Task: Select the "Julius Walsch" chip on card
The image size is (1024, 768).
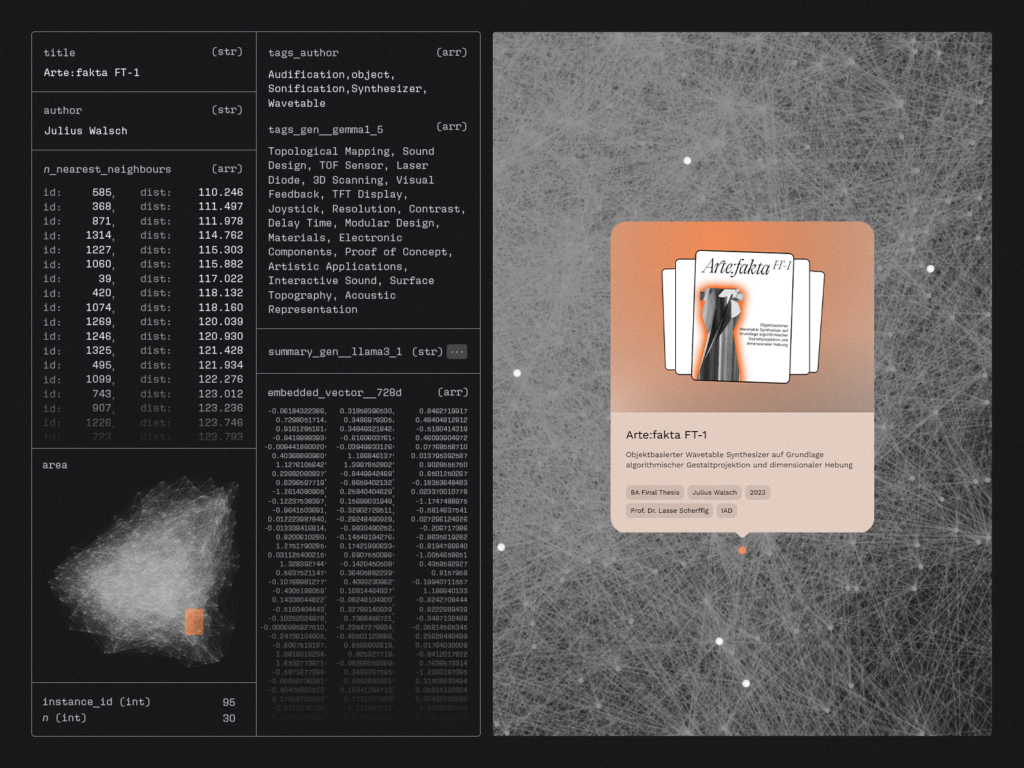Action: pos(714,492)
